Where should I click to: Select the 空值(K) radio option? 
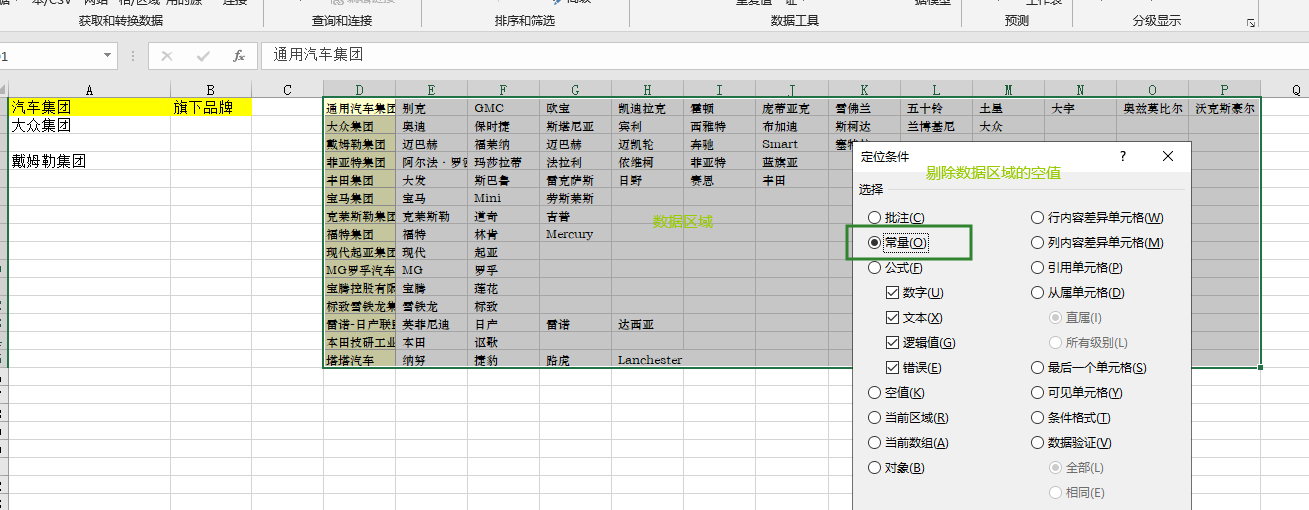(x=897, y=393)
